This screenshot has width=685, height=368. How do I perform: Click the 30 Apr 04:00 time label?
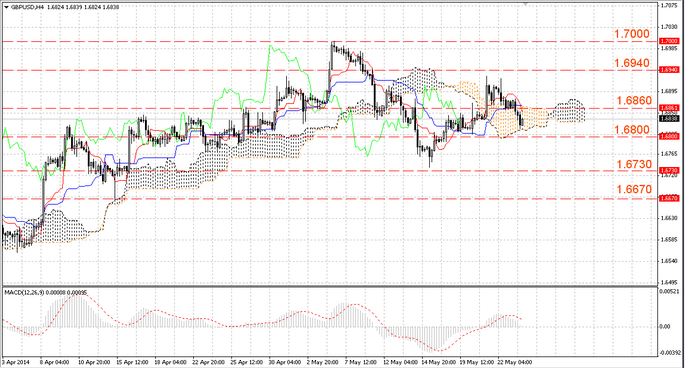coord(284,362)
